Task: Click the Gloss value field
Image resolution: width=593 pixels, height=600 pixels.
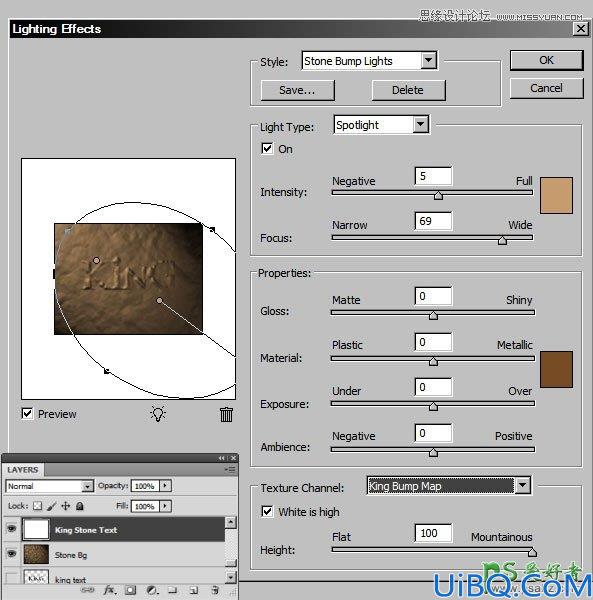Action: click(433, 296)
